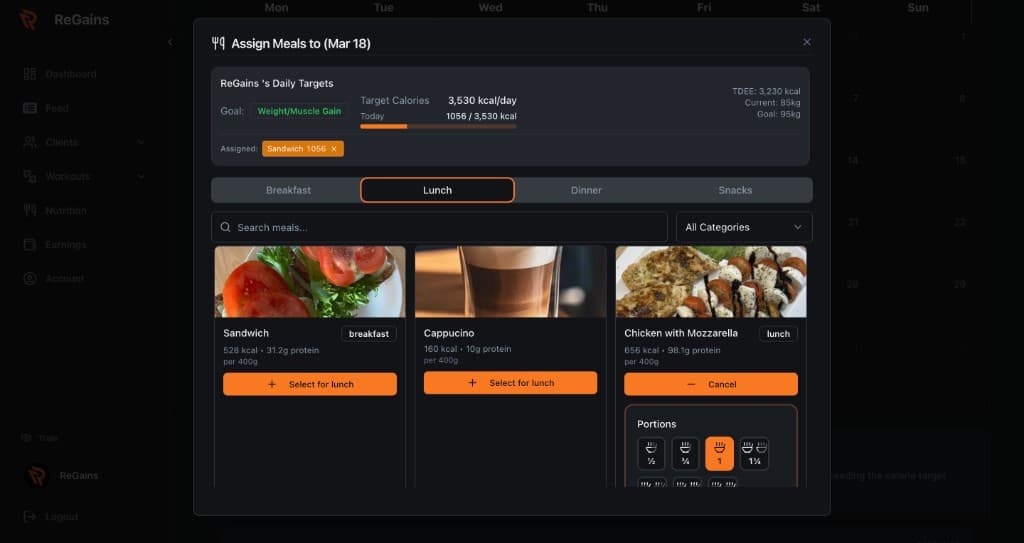Close the Assign Meals dialog

(x=807, y=42)
